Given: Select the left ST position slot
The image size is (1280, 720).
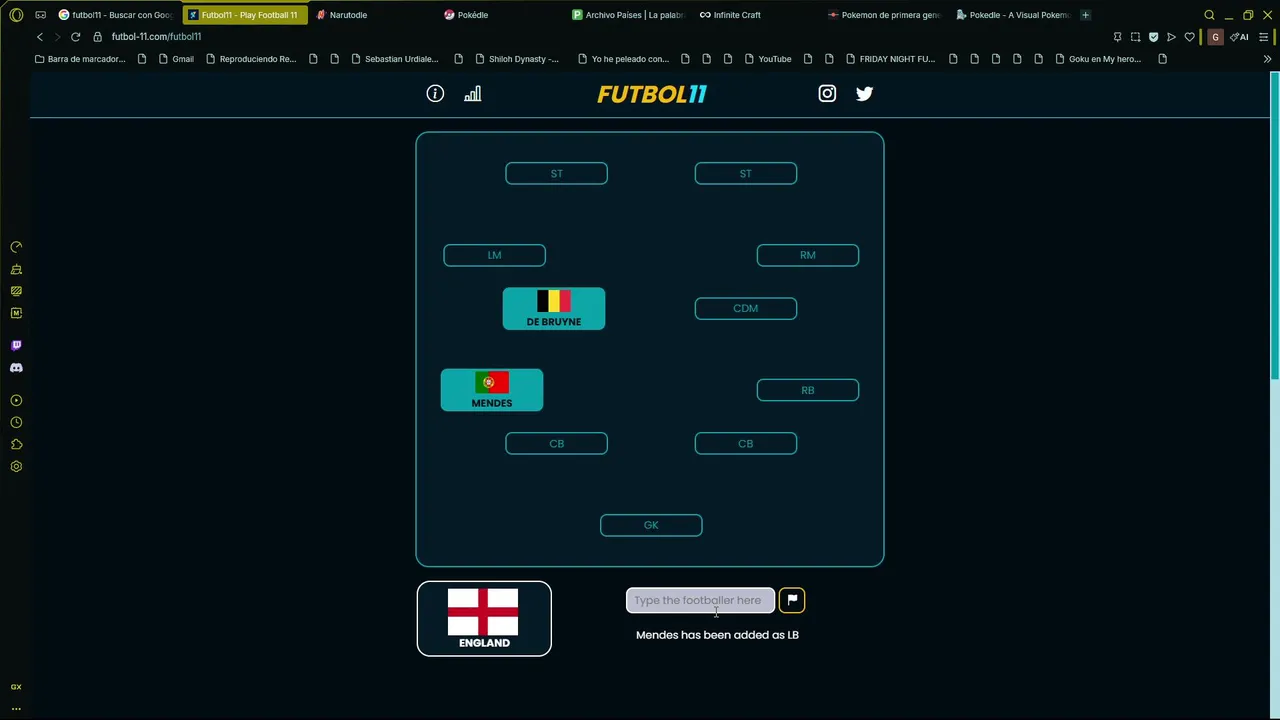Looking at the screenshot, I should [x=556, y=174].
